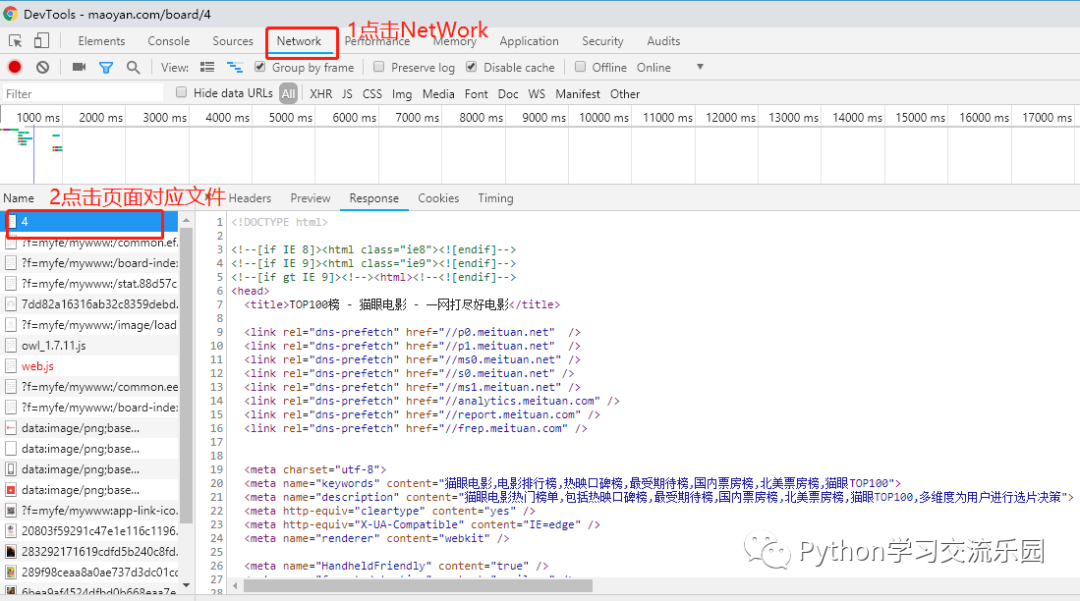
Task: Click the icon beside 283292171619cdfd5b240c8fd
Action: [x=11, y=551]
